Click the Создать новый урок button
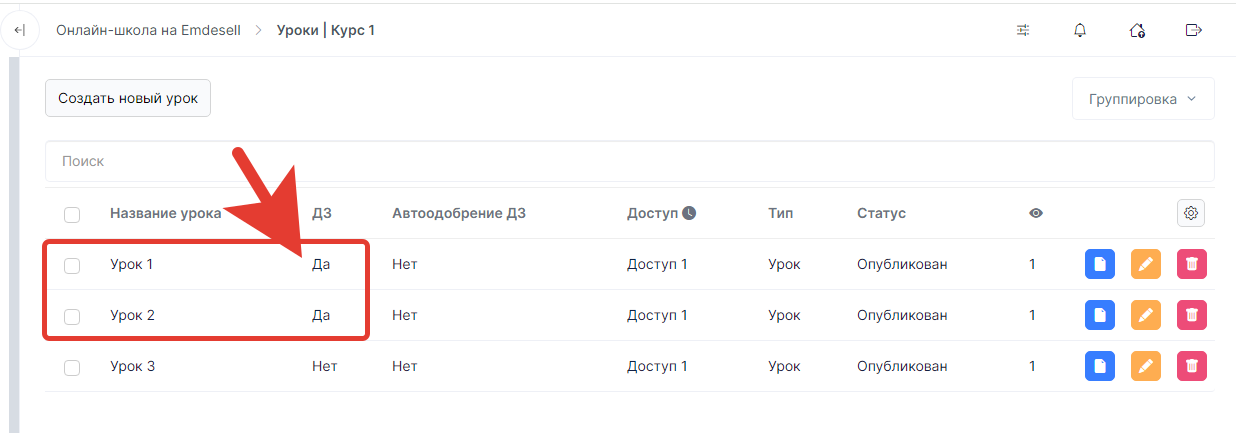The width and height of the screenshot is (1236, 433). (x=128, y=98)
